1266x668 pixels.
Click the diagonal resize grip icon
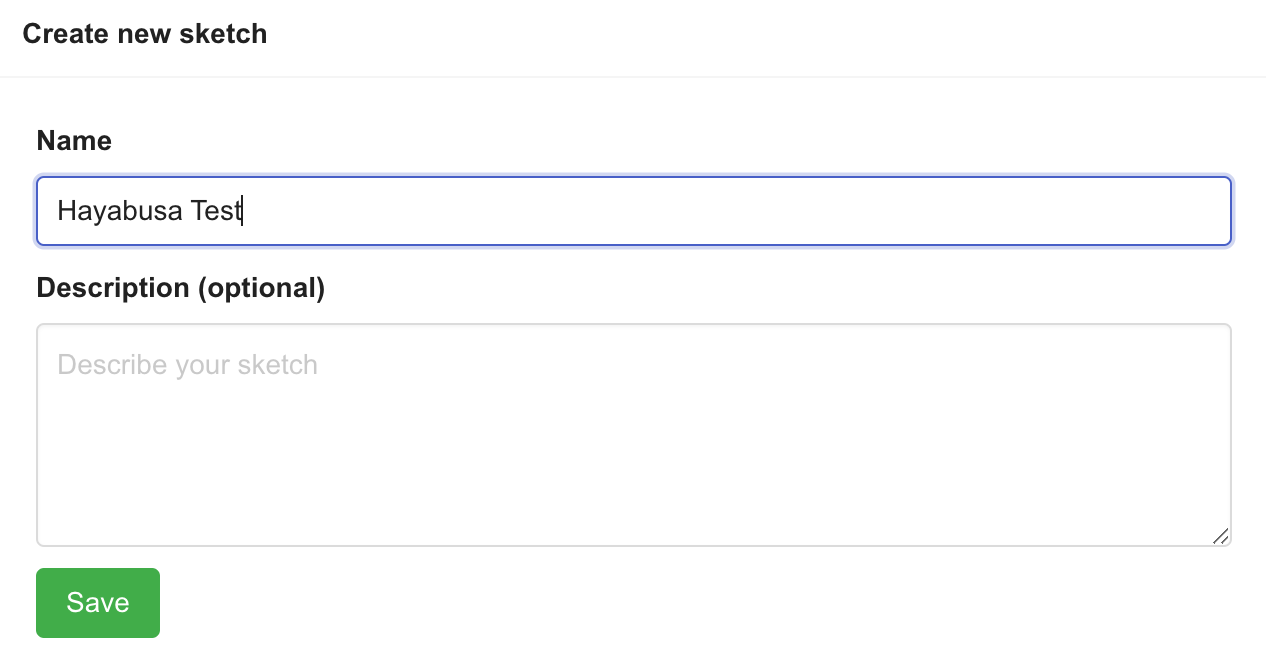tap(1220, 536)
